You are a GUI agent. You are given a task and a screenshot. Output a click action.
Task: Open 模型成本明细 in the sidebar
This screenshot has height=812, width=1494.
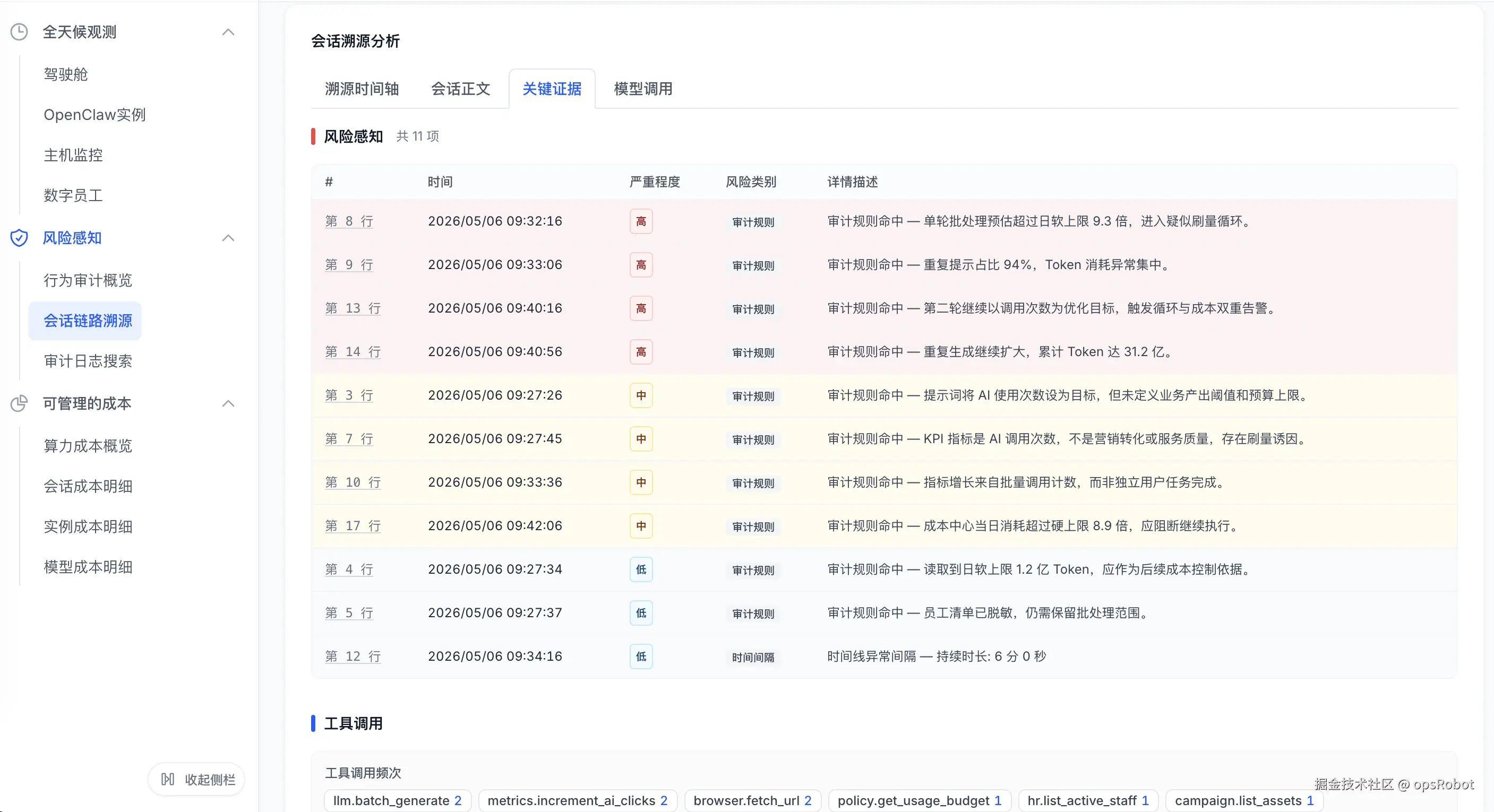coord(88,567)
